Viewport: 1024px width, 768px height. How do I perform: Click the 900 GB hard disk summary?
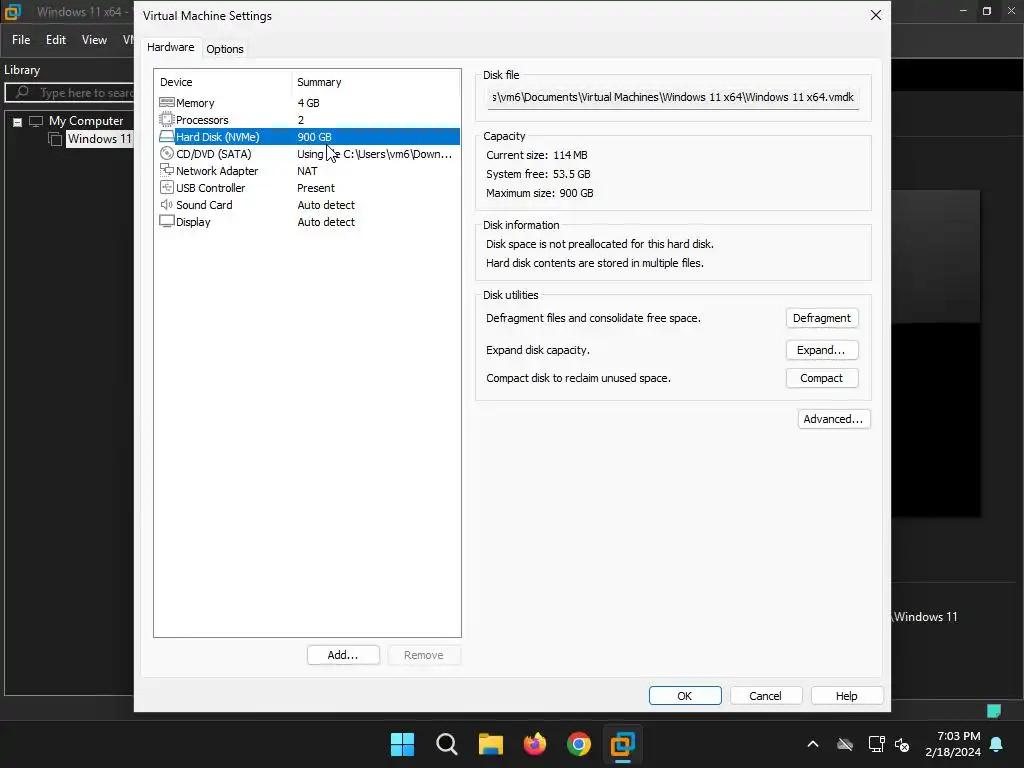314,137
